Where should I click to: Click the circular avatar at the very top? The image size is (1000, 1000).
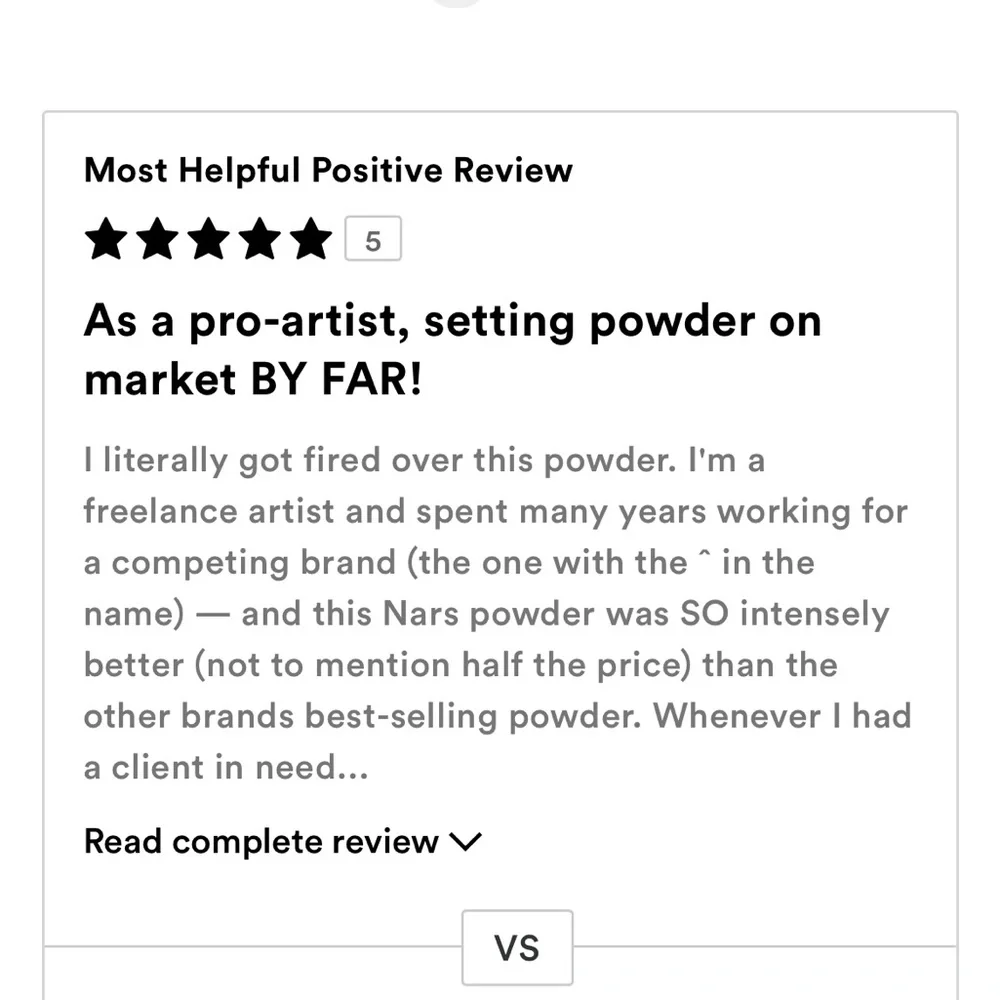457,3
